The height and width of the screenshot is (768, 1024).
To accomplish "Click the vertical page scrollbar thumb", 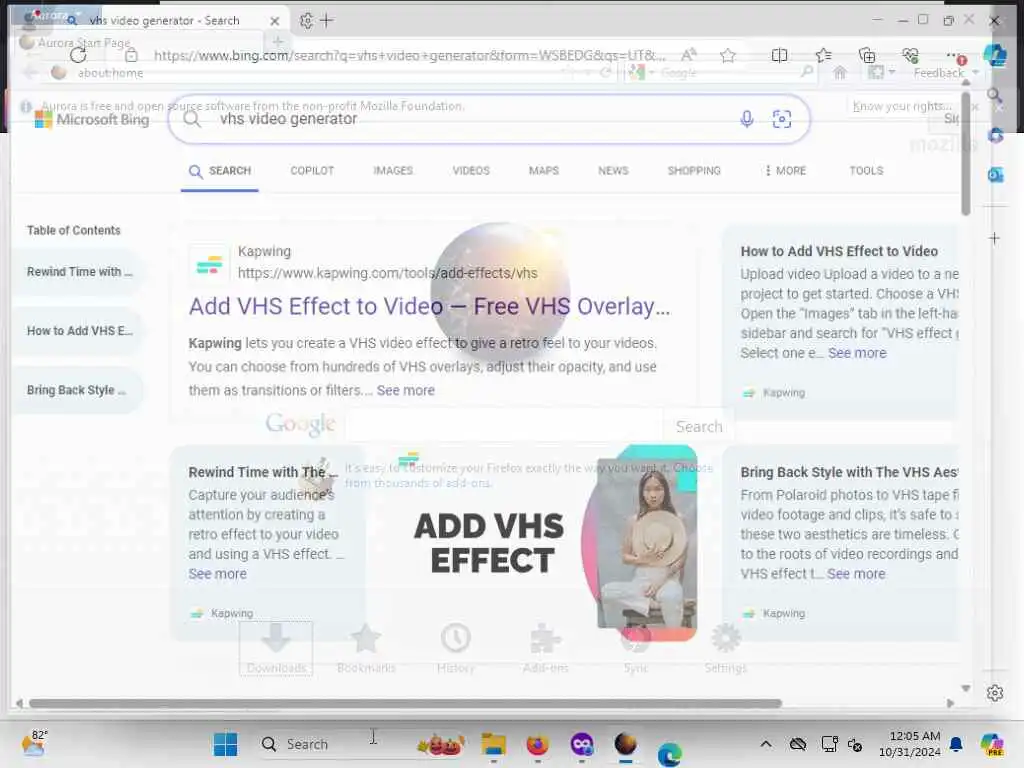I will coord(966,154).
